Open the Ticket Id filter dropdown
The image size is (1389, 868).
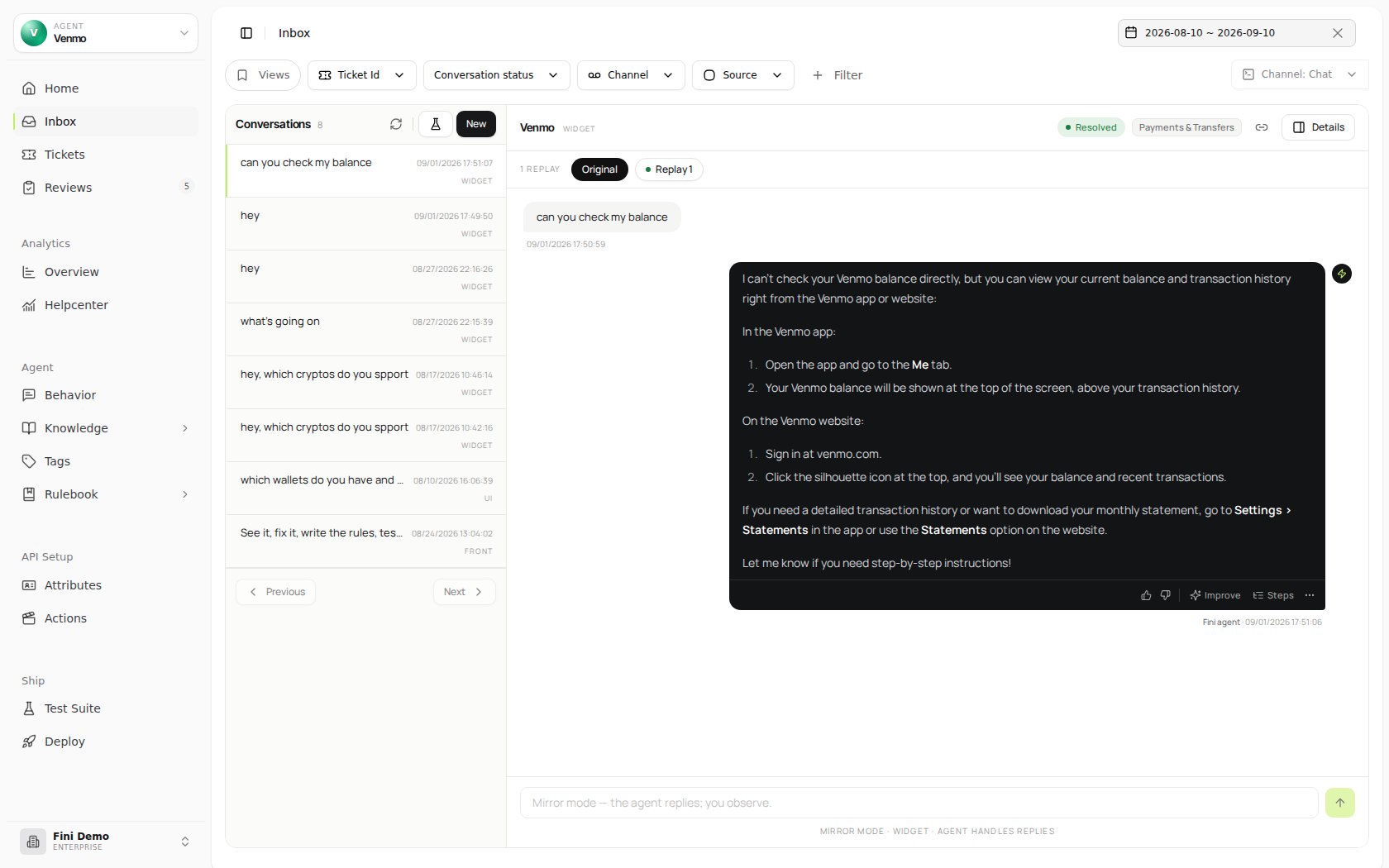361,75
